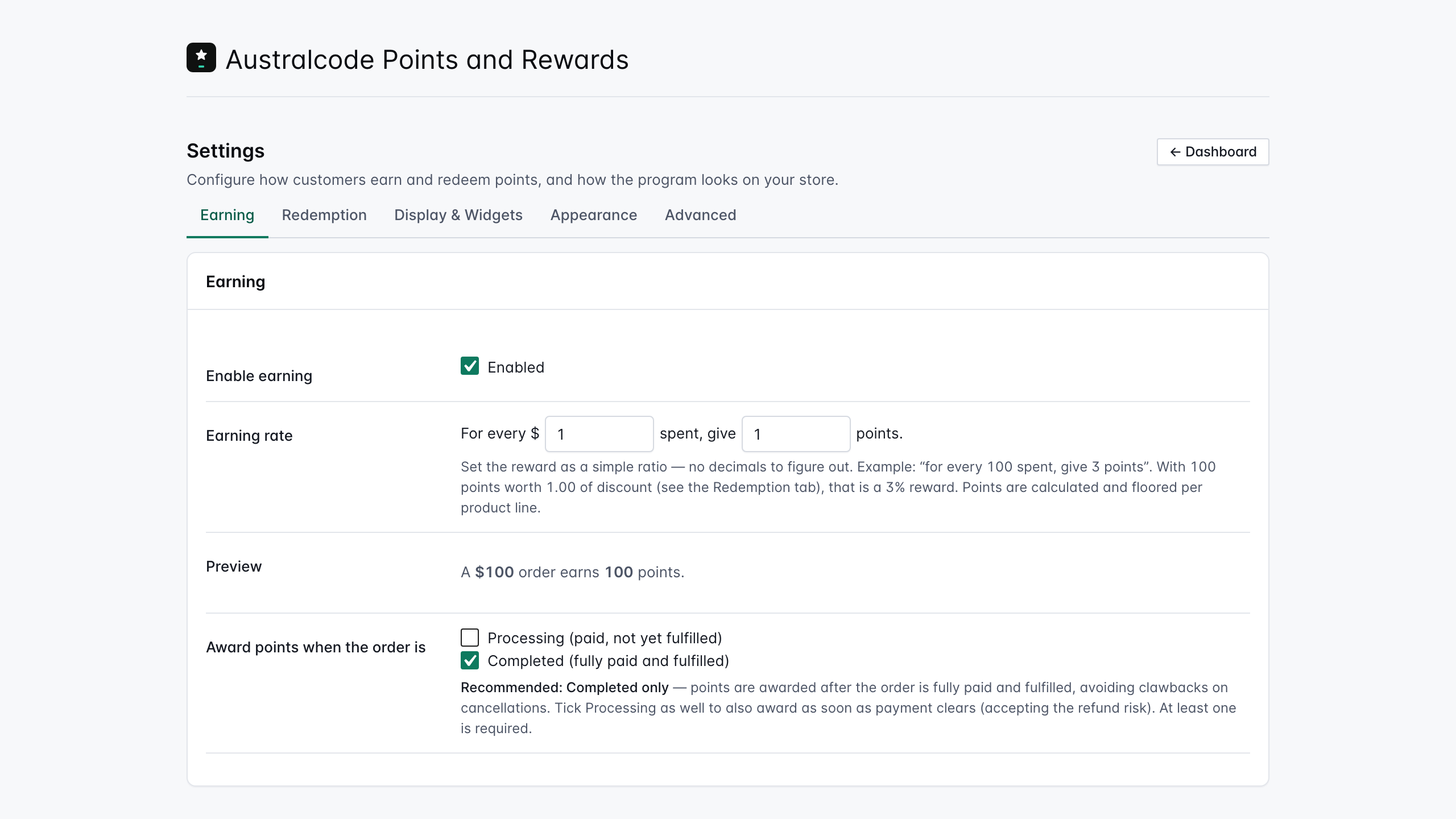The image size is (1456, 819).
Task: Click the Australcode Points and Rewards title
Action: pos(427,60)
